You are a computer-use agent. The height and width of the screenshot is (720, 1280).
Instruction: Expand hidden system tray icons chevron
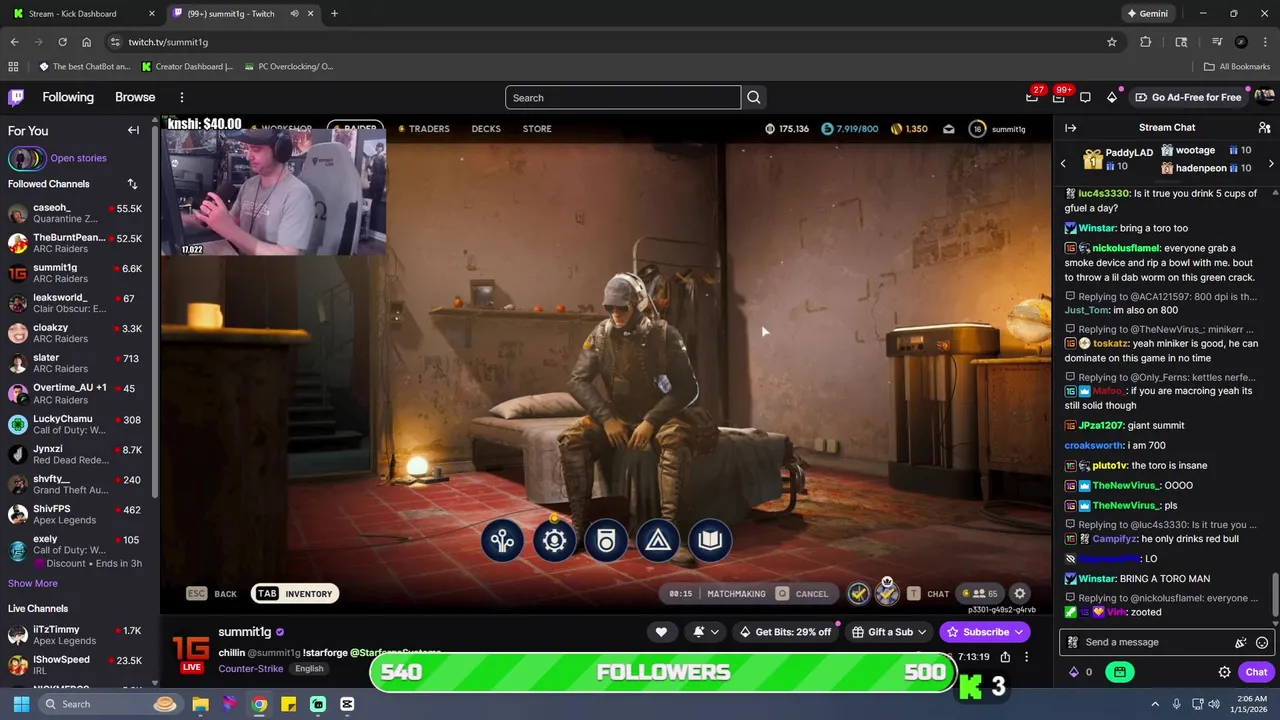(x=1155, y=704)
